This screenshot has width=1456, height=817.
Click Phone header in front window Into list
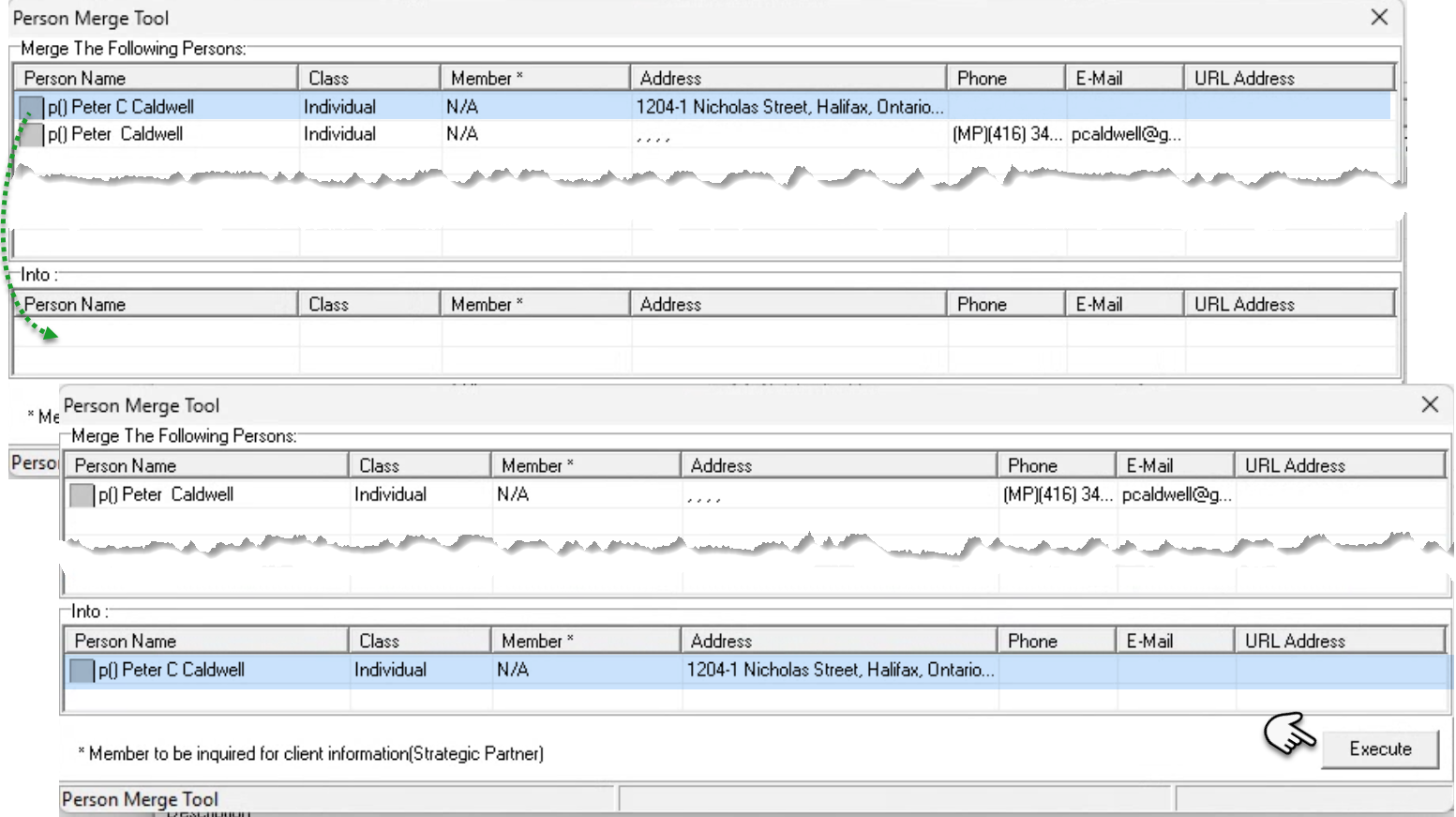(x=1056, y=641)
